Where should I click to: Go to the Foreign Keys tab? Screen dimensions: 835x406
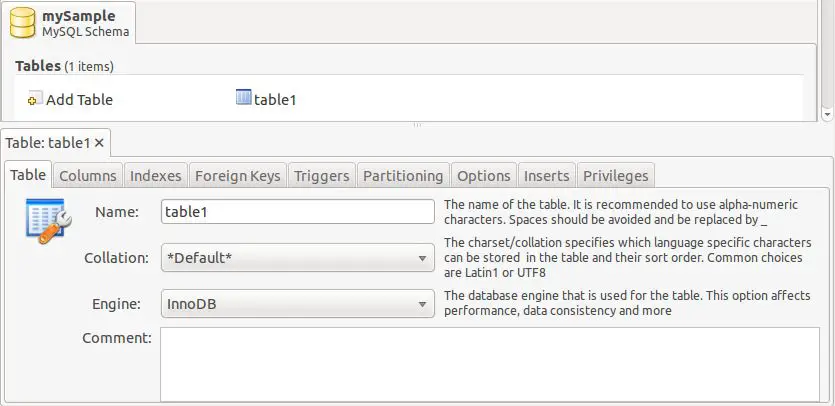coord(237,176)
